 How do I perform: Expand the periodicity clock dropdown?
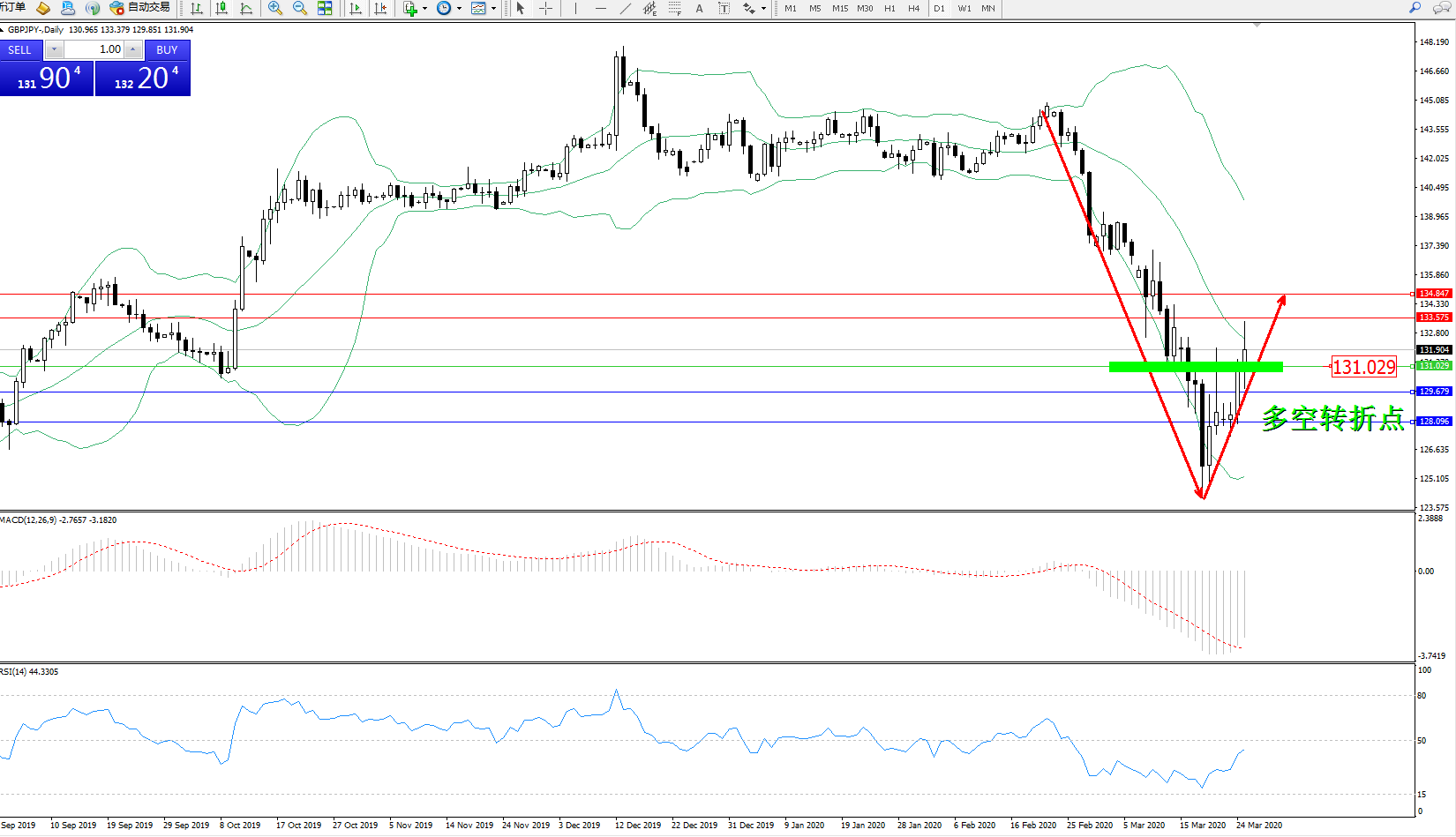pos(459,9)
